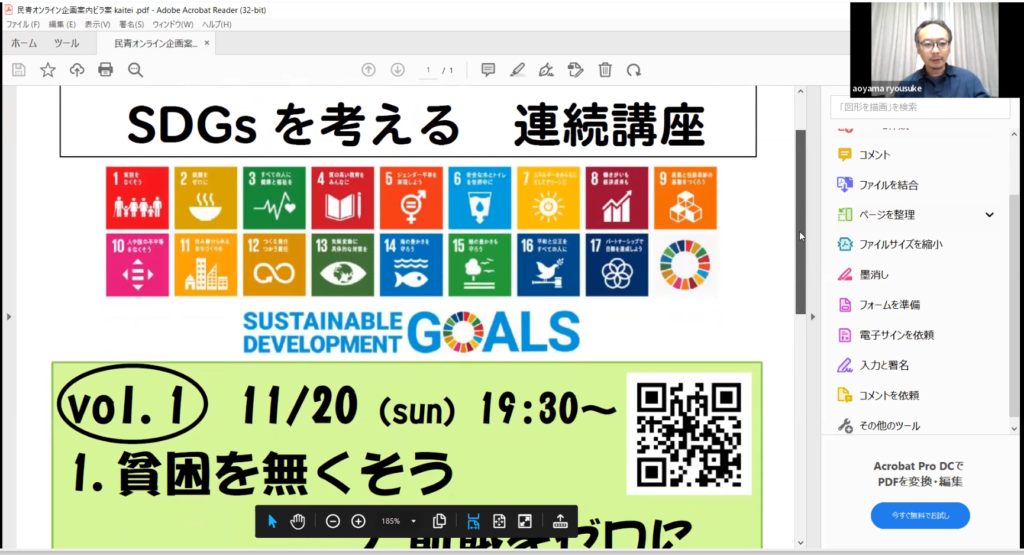Click the upload to cloud icon
Viewport: 1024px width, 555px height.
click(x=76, y=70)
